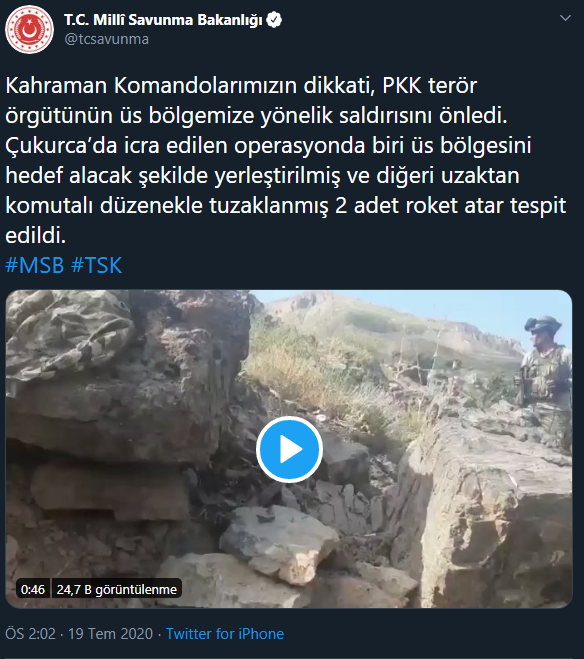Click the tweet's final word edildi
This screenshot has width=584, height=659.
[36, 235]
